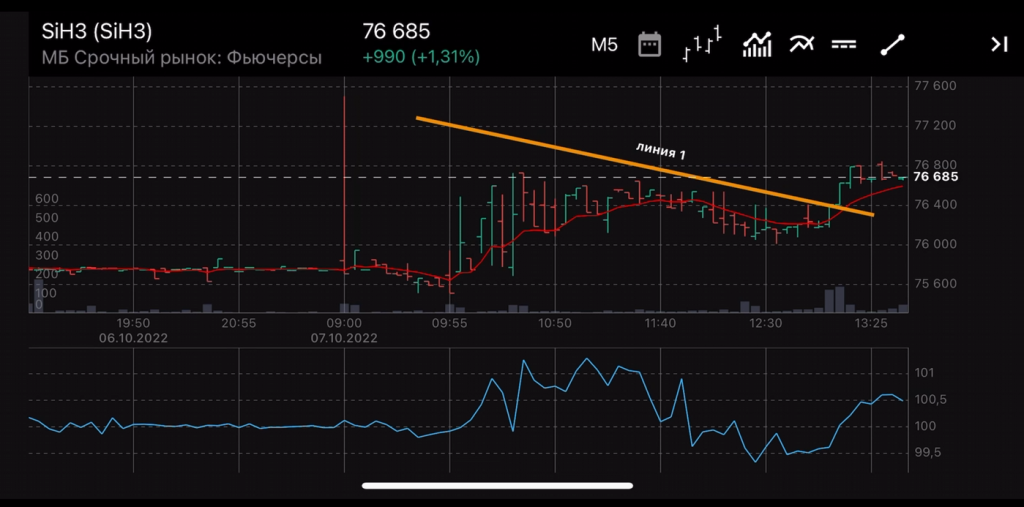Tap the +990 (+1,31%) price change

(x=420, y=58)
